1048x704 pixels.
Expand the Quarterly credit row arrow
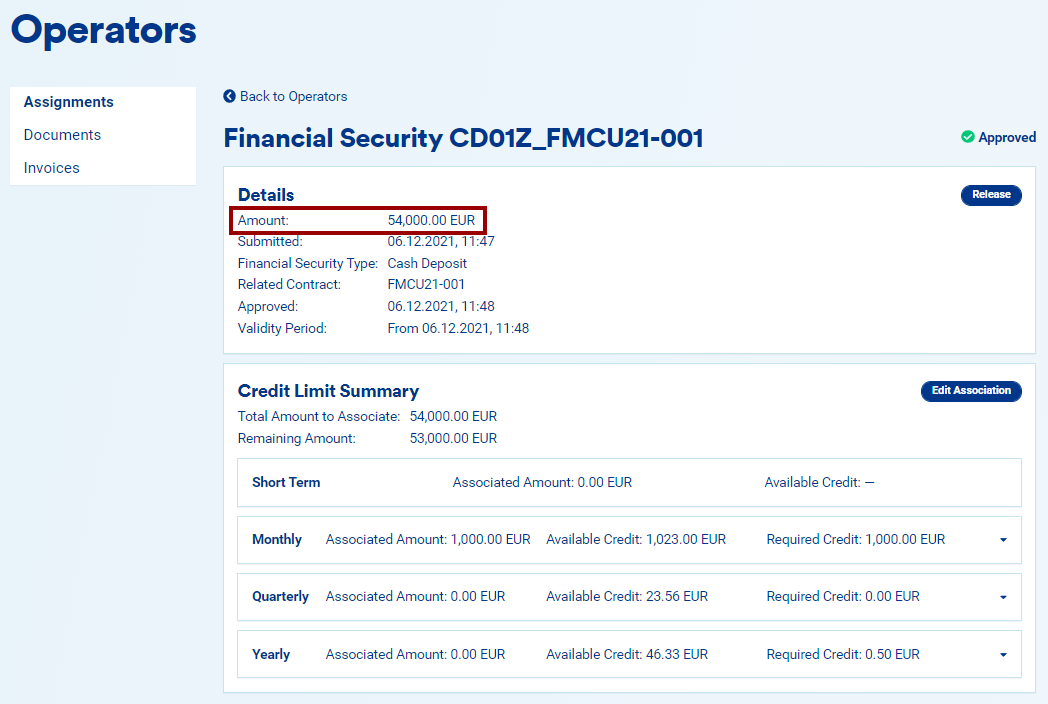click(1003, 597)
